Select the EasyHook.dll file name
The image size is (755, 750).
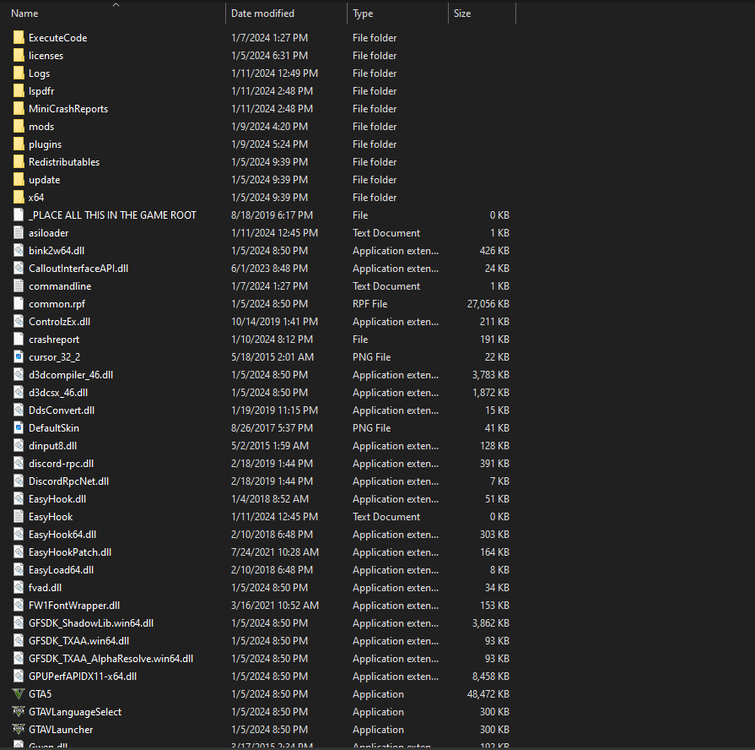[57, 499]
